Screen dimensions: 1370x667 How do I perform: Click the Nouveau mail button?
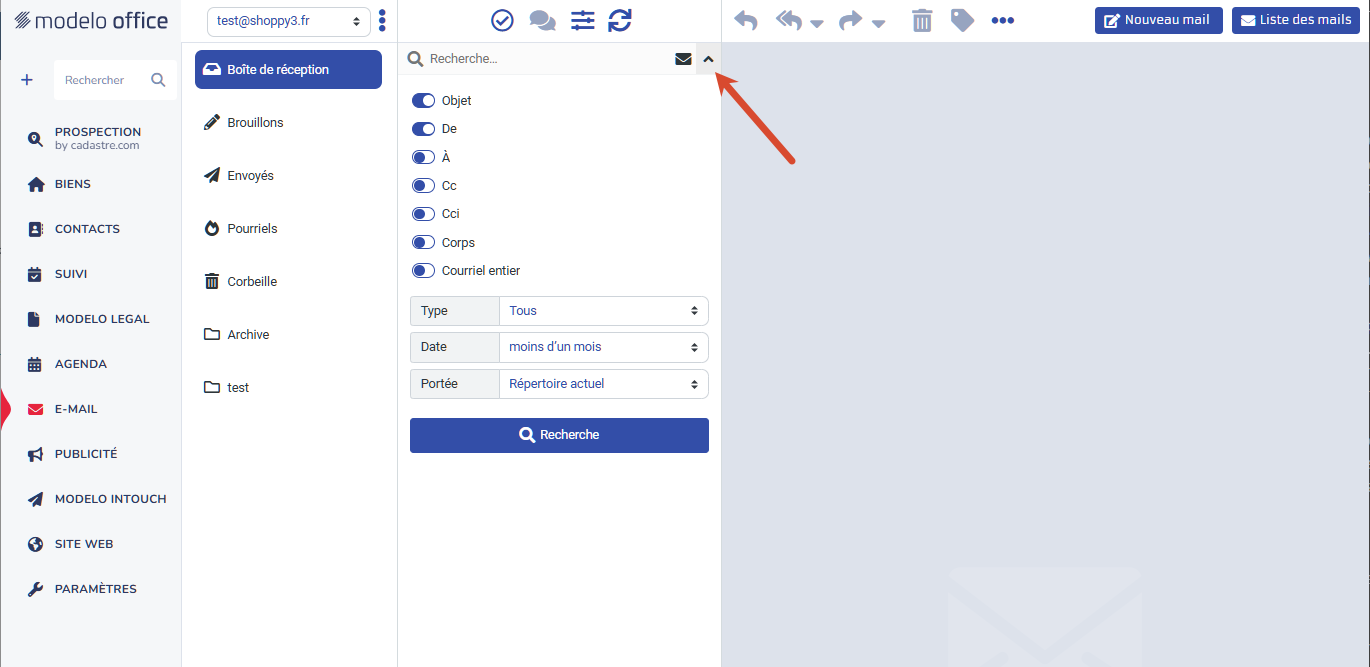(x=1158, y=20)
